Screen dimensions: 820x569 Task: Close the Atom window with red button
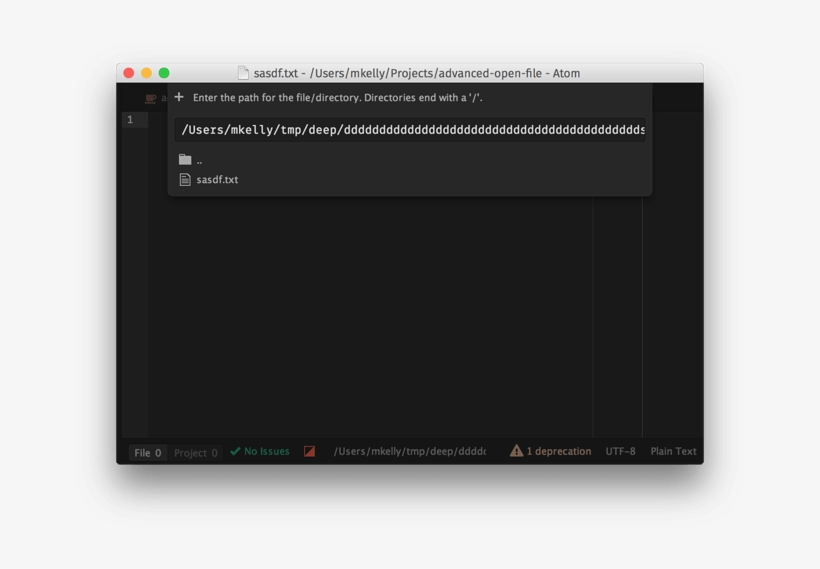pos(129,73)
